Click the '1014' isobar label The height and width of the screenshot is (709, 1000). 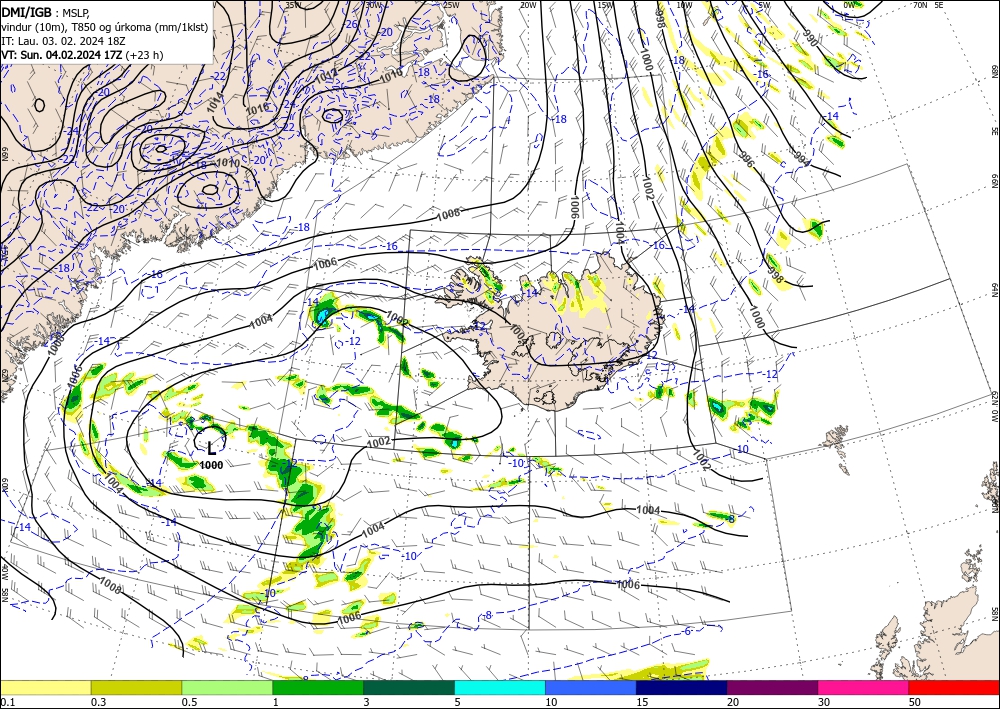point(216,101)
